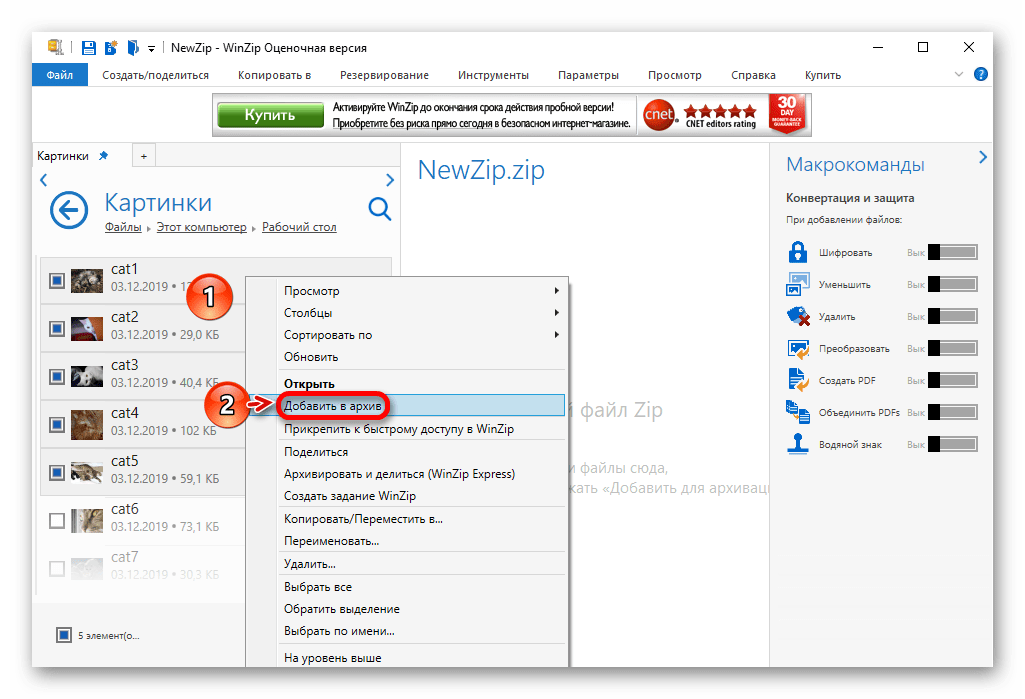Click the cat4 thumbnail image
Image resolution: width=1025 pixels, height=699 pixels.
(87, 424)
